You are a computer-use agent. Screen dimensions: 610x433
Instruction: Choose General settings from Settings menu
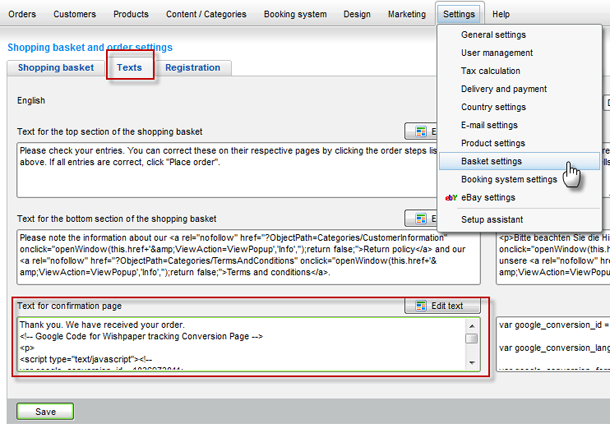point(493,35)
